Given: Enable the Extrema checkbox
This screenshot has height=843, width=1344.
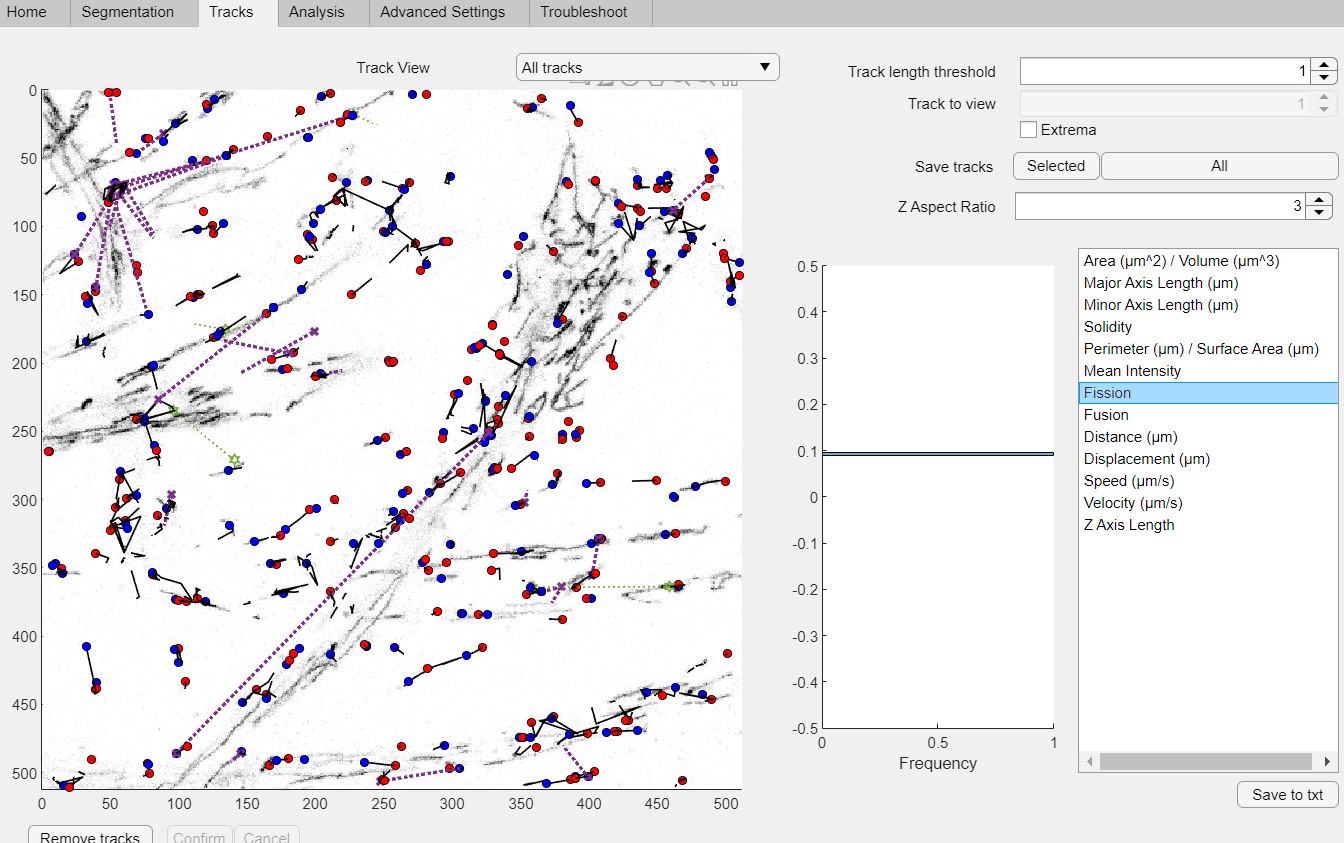Looking at the screenshot, I should pyautogui.click(x=1028, y=129).
